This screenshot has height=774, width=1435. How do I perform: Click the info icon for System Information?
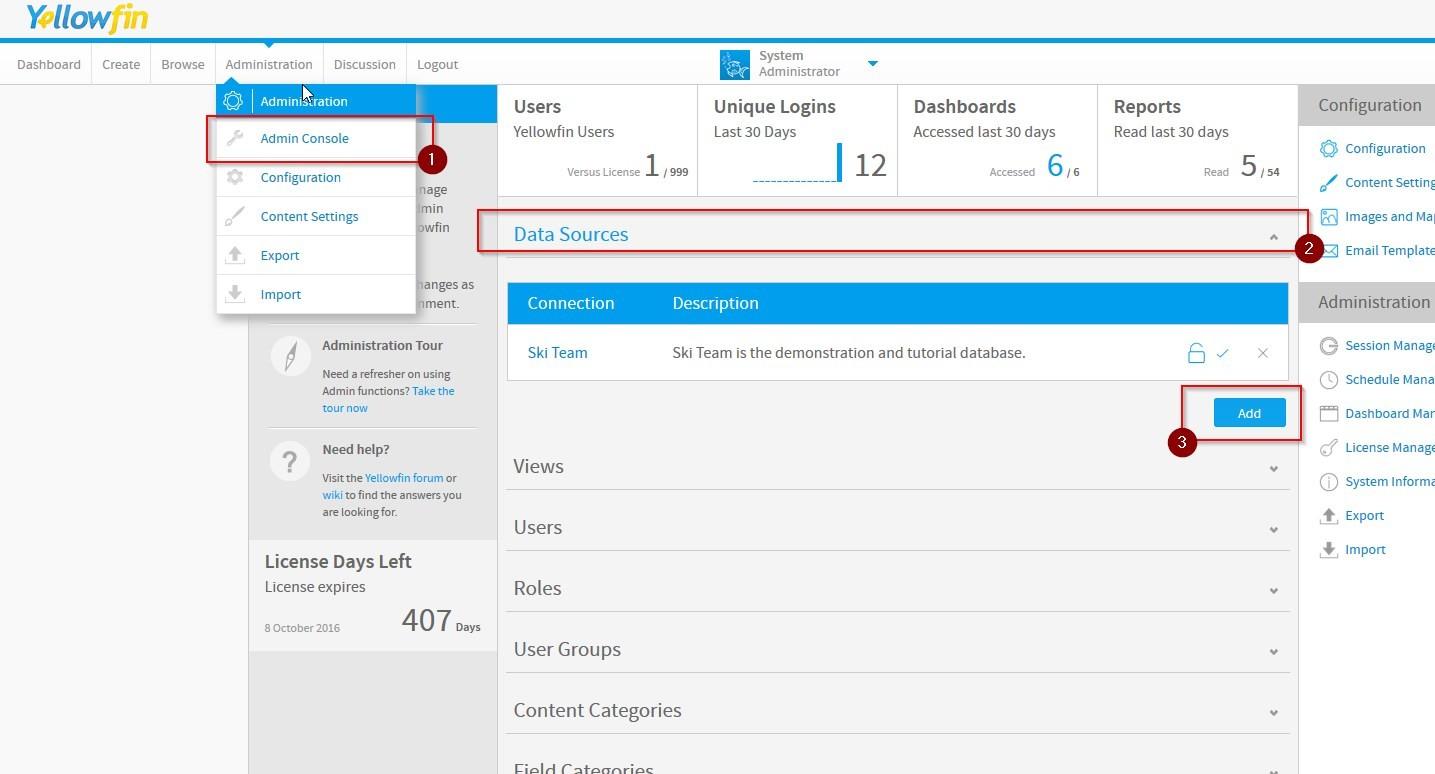(1328, 482)
